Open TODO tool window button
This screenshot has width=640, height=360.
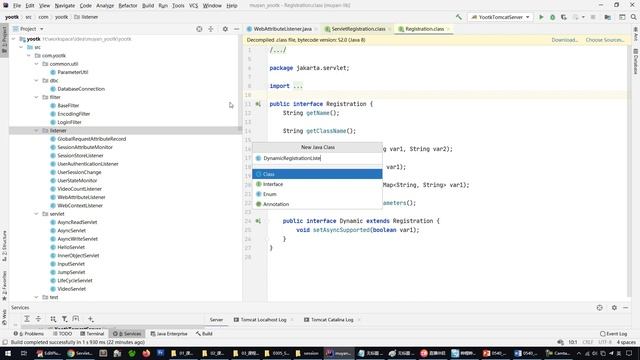pos(62,334)
